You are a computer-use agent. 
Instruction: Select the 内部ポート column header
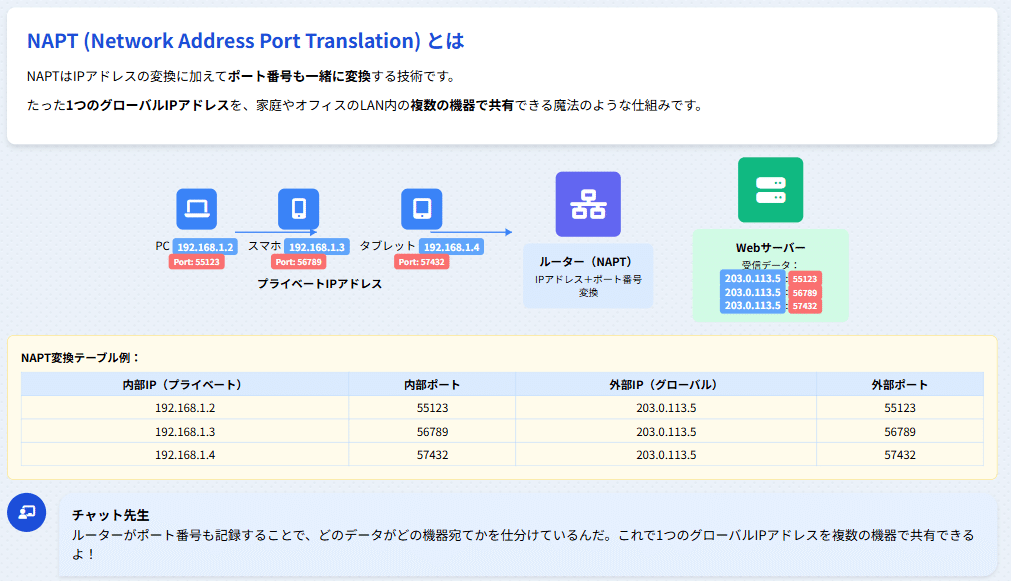coord(432,384)
